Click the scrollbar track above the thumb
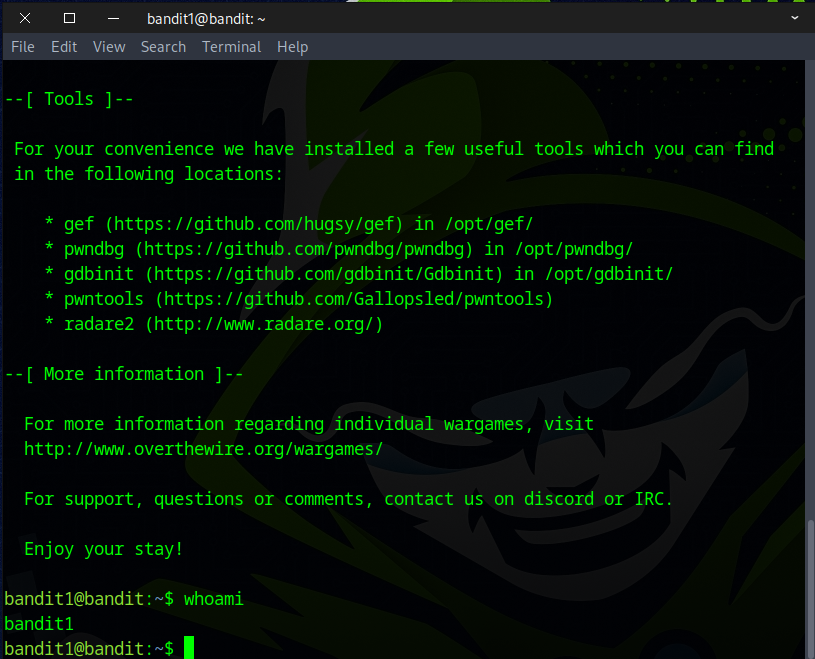This screenshot has width=815, height=659. (x=809, y=300)
